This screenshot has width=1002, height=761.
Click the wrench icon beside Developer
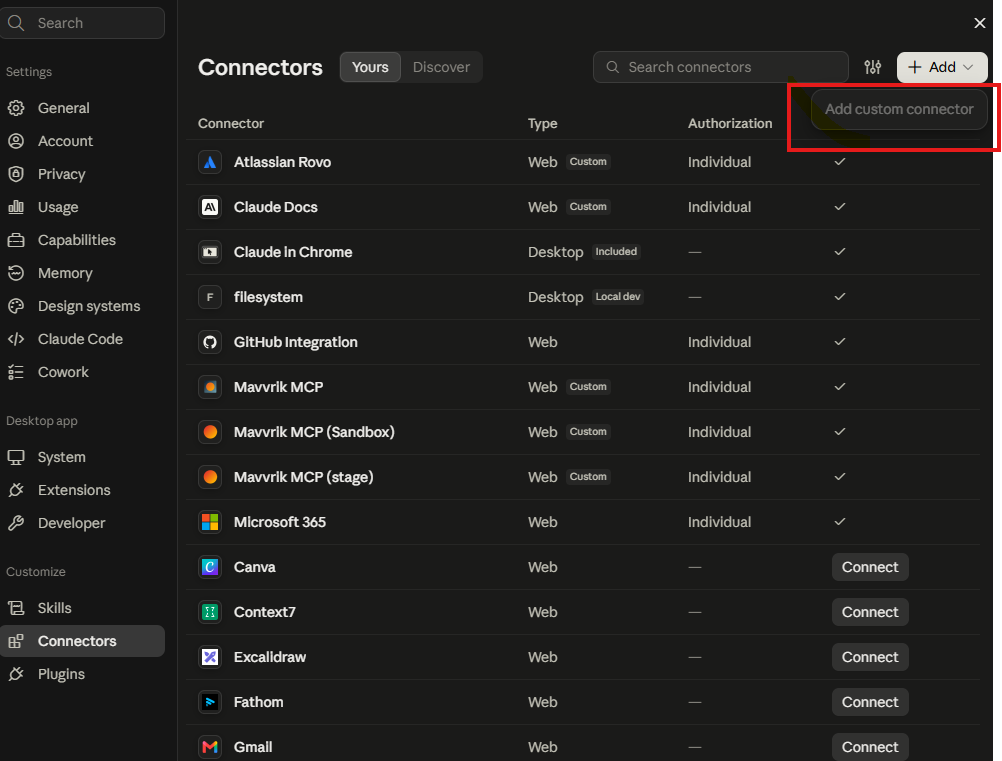pos(16,523)
